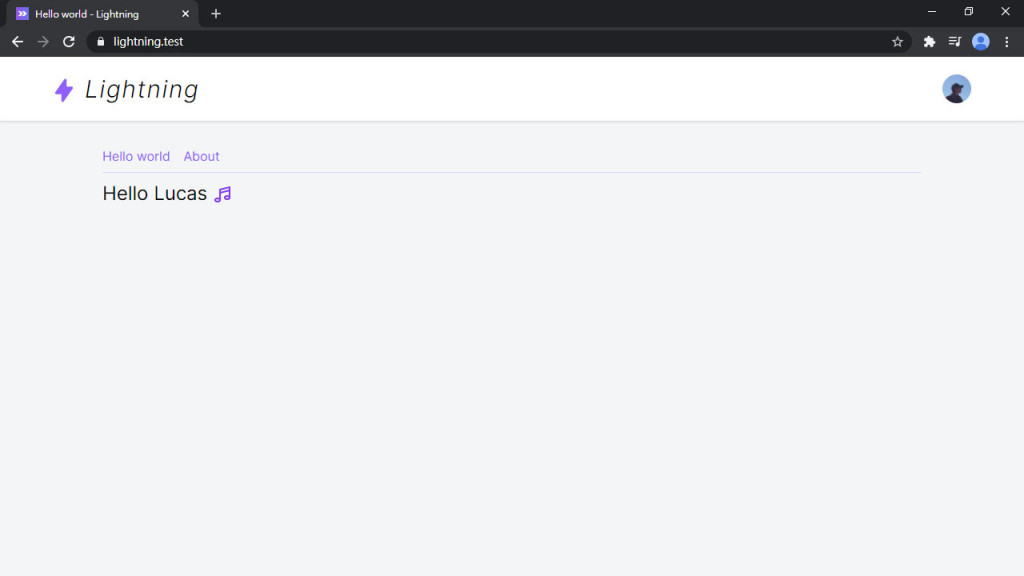Click the Chrome profile avatar icon
This screenshot has width=1024, height=576.
[980, 42]
